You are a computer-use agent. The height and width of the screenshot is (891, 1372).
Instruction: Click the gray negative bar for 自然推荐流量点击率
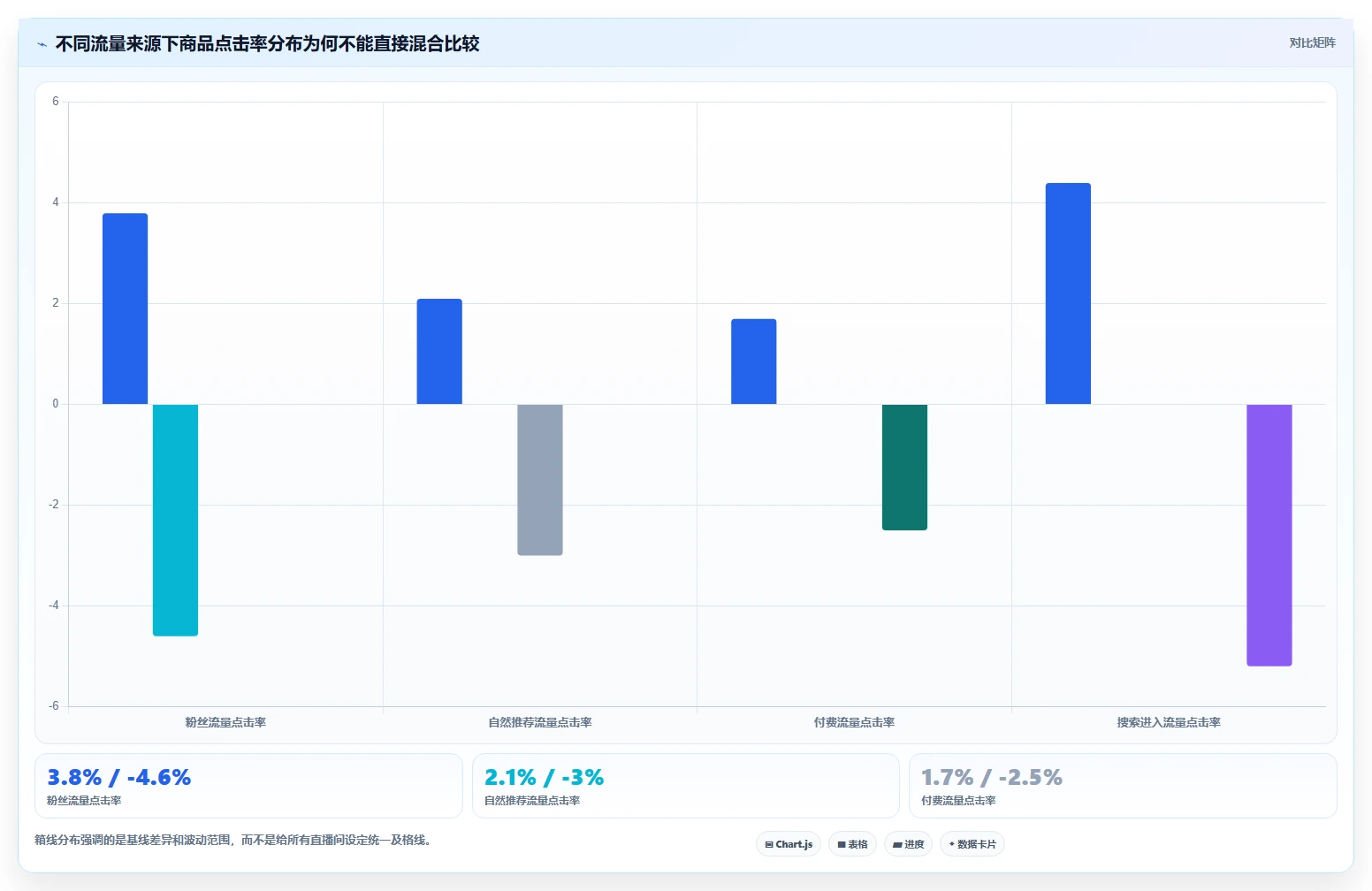[540, 479]
